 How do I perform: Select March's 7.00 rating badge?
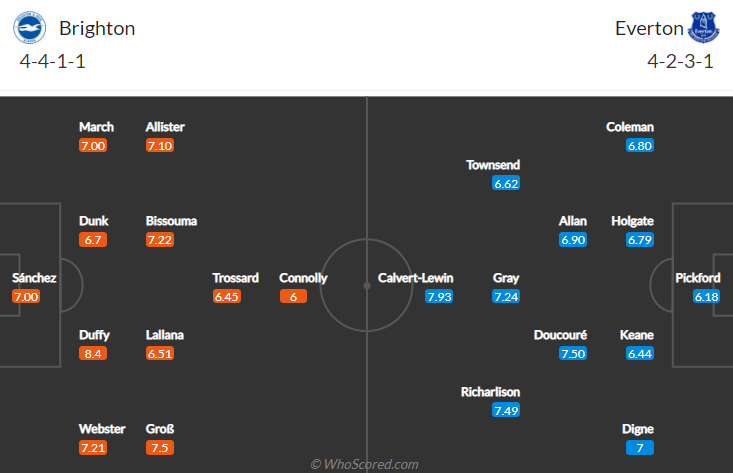point(93,146)
